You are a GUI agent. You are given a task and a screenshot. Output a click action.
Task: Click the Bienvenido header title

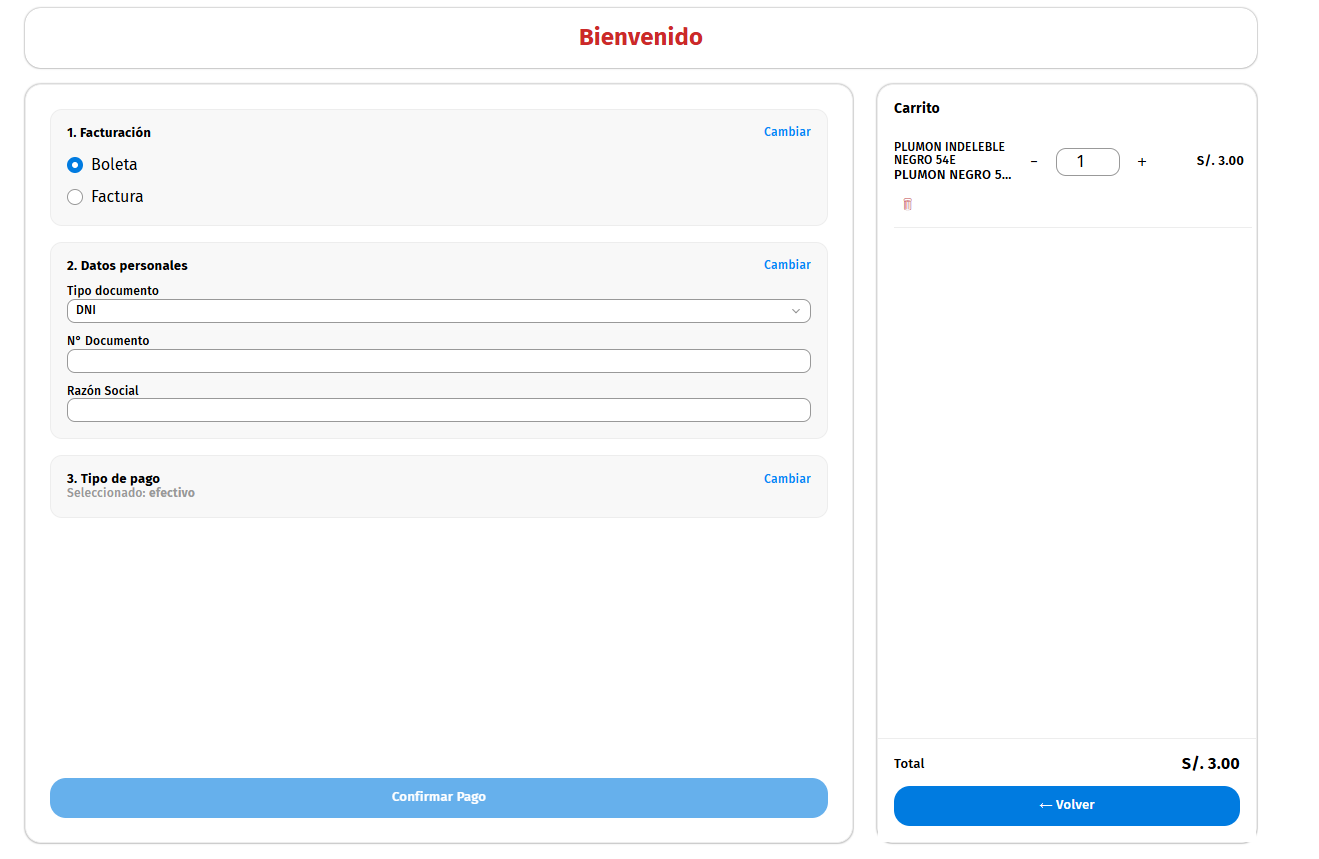pos(640,38)
